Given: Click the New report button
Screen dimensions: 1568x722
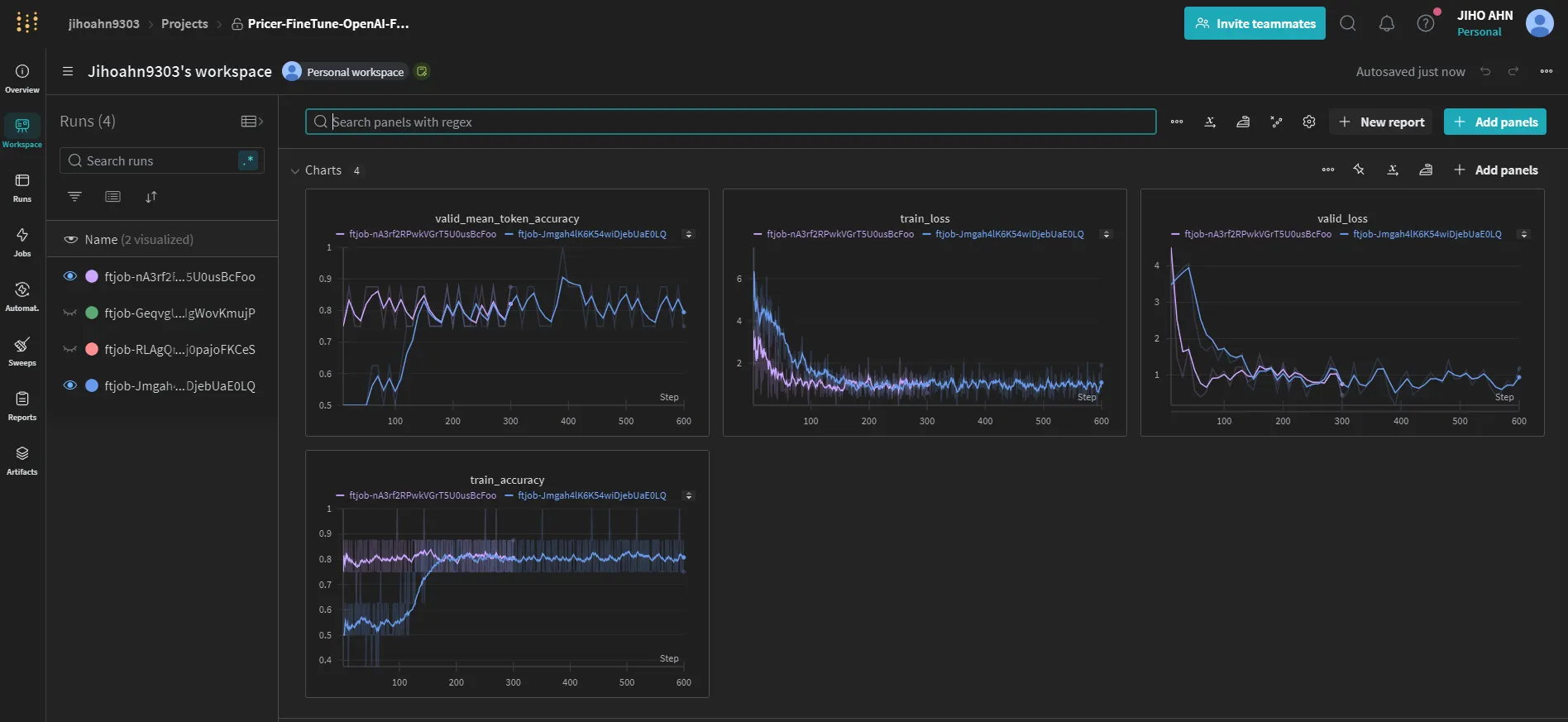Looking at the screenshot, I should click(x=1380, y=122).
